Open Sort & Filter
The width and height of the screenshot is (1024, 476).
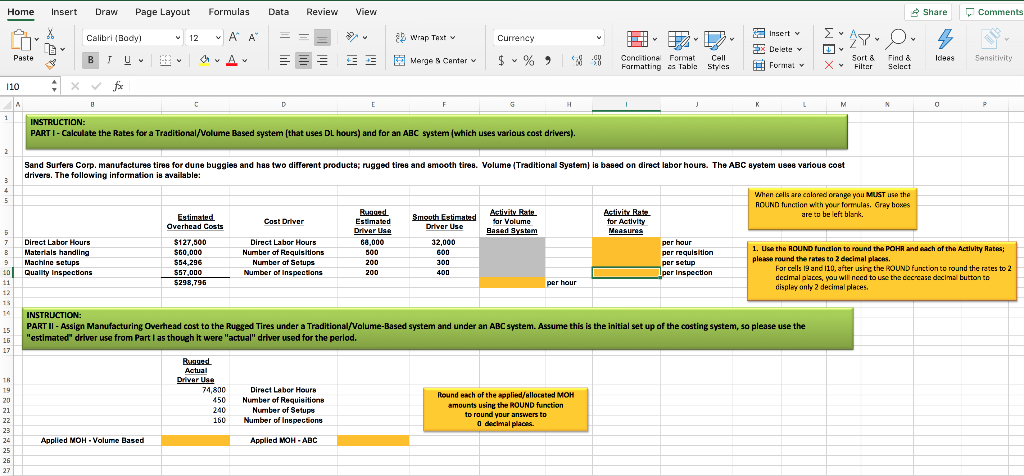pos(863,50)
